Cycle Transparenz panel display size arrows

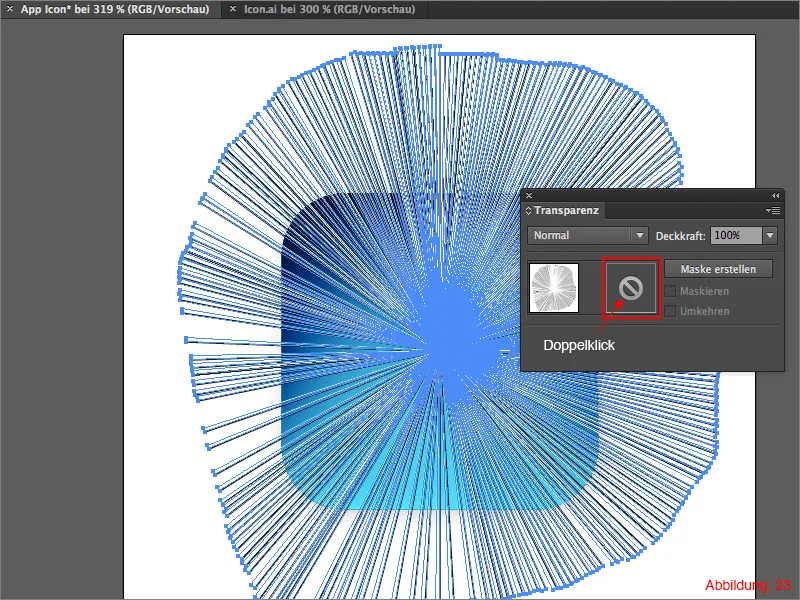tap(528, 210)
